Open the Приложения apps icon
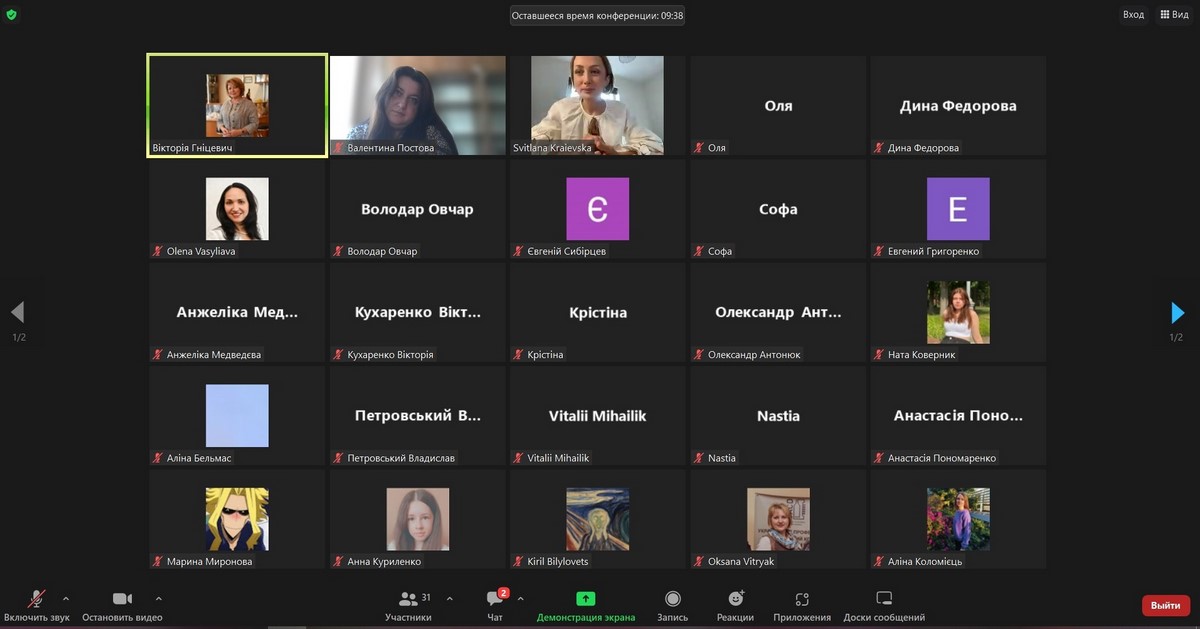The width and height of the screenshot is (1200, 629). (802, 600)
